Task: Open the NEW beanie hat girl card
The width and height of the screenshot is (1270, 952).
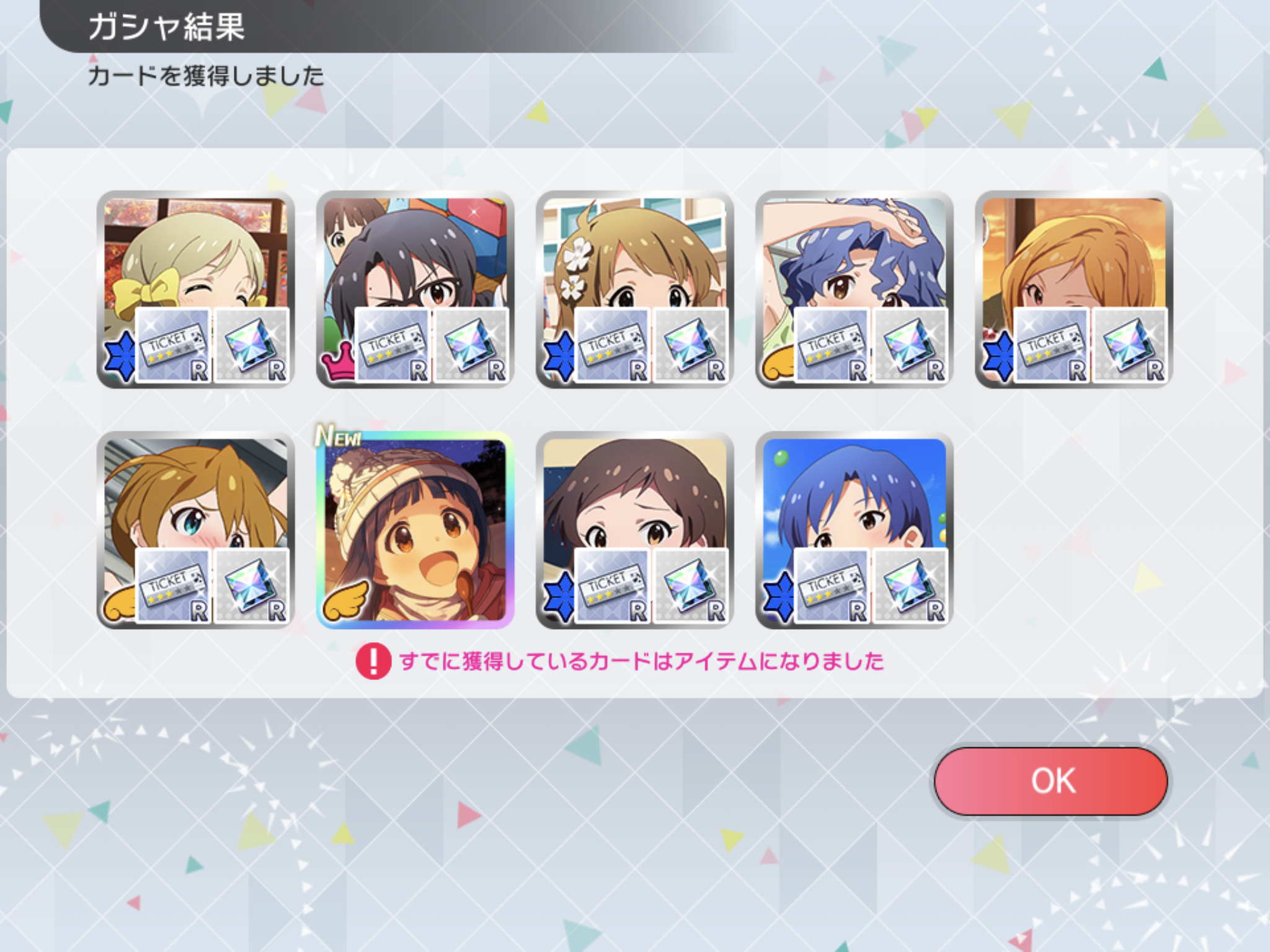Action: tap(415, 530)
